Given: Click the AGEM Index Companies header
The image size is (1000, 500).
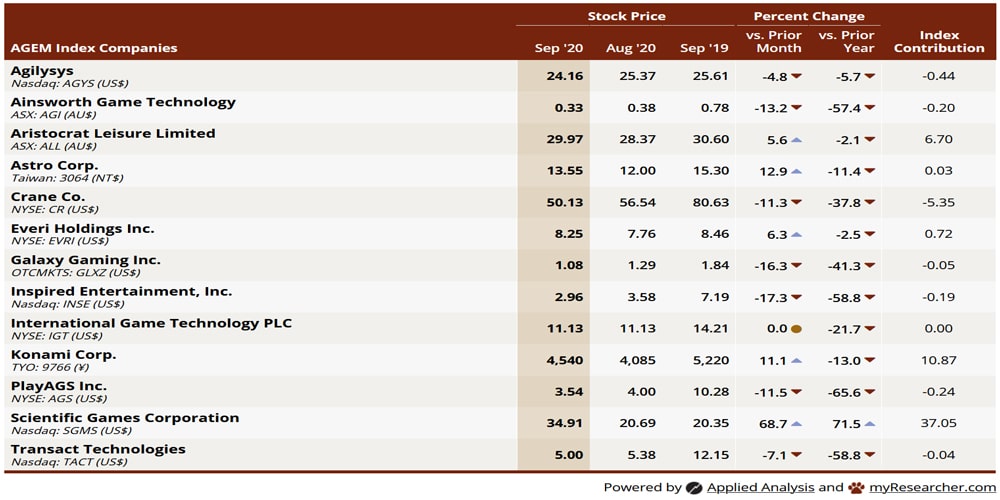Looking at the screenshot, I should click(x=94, y=48).
